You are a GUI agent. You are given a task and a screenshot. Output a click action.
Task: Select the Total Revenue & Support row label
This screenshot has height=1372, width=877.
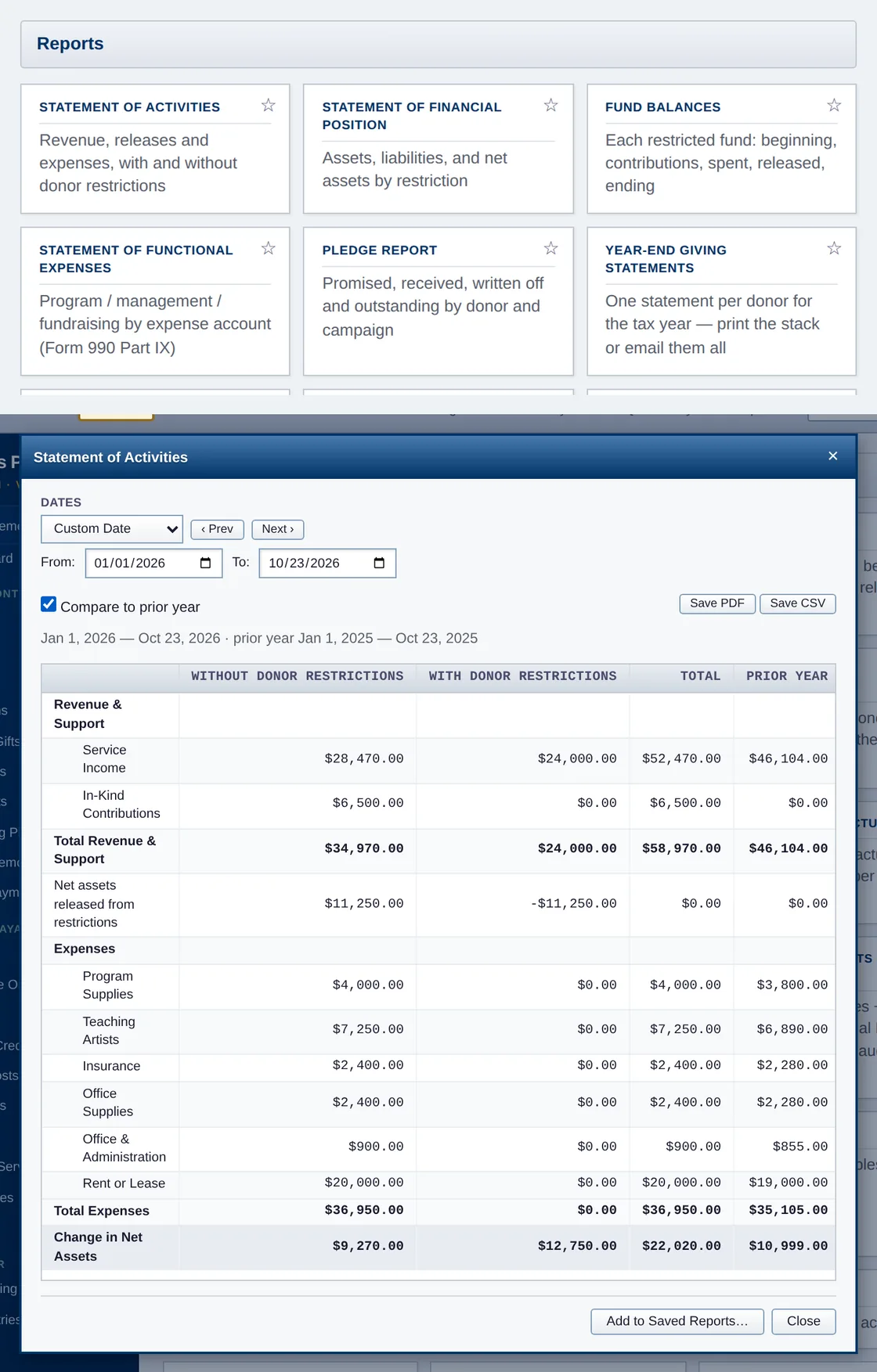(x=105, y=850)
